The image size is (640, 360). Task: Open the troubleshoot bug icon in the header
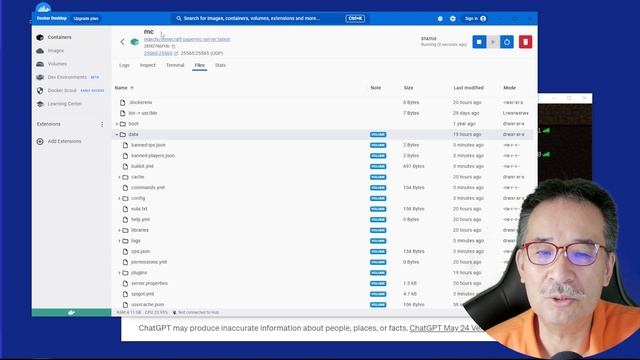440,19
